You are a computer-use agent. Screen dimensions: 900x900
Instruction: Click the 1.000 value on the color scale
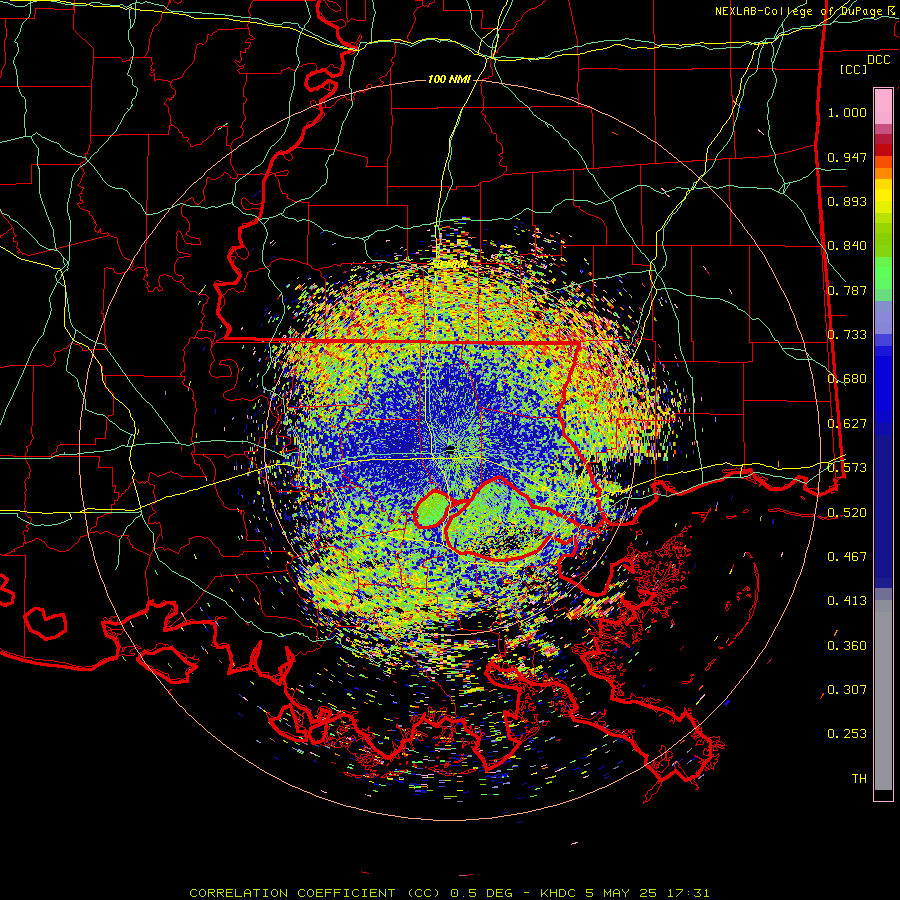coord(847,112)
